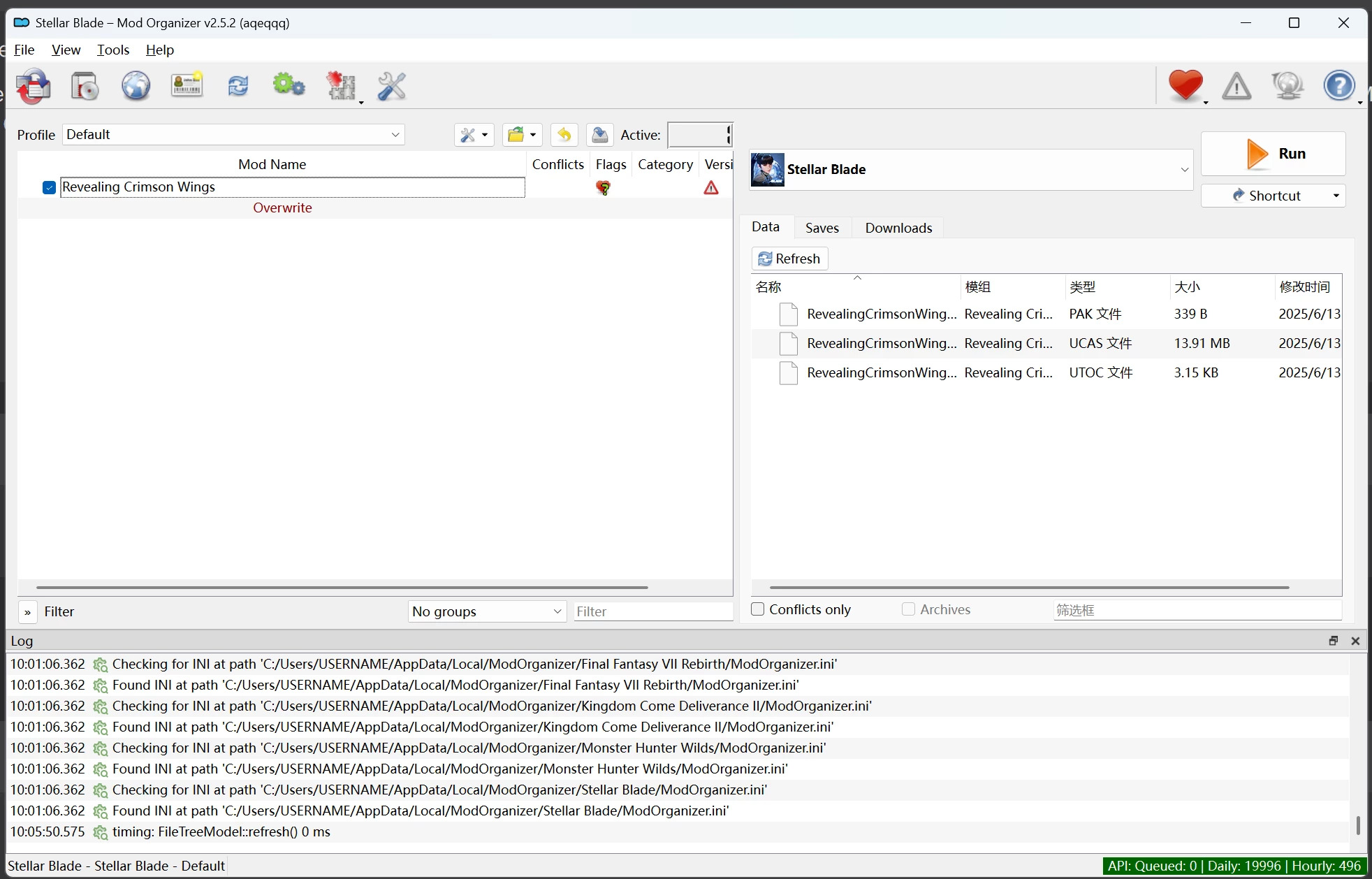This screenshot has height=879, width=1372.
Task: Switch to the Downloads tab
Action: (898, 228)
